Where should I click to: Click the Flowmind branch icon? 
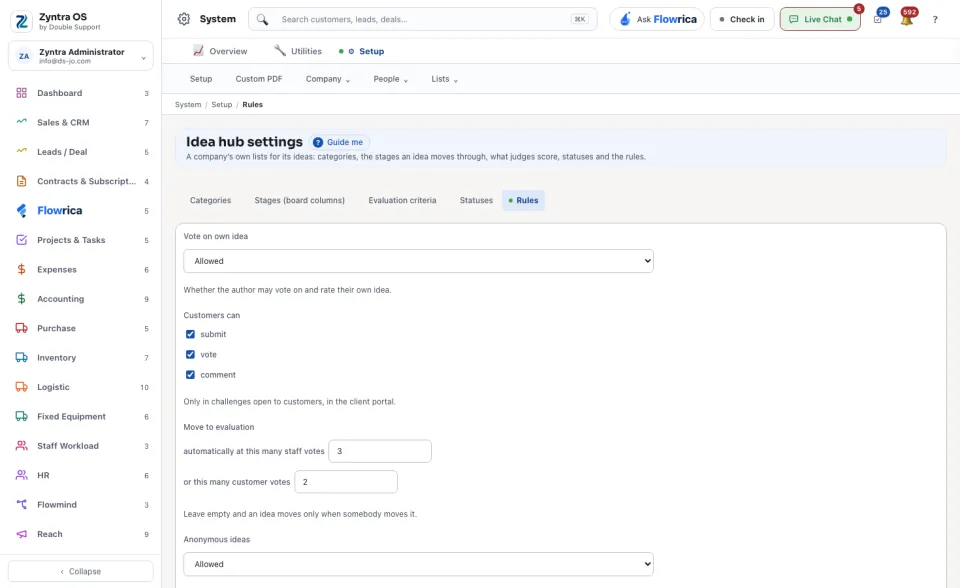[x=21, y=505]
